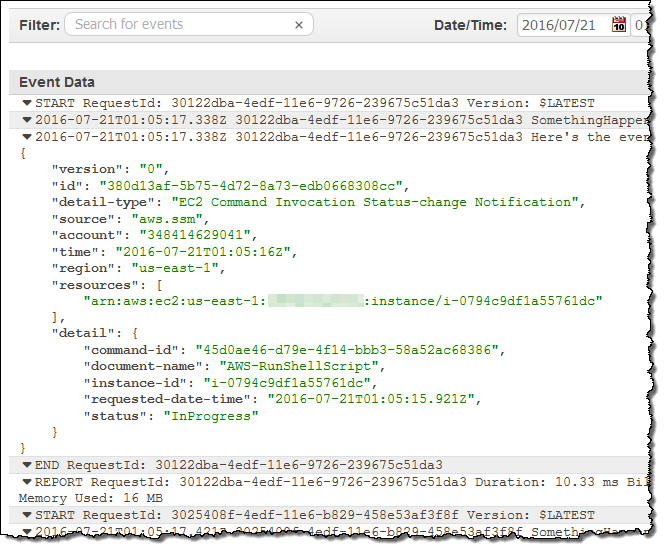Select the region value us-east-1
Viewport: 664px width, 549px height.
(175, 268)
